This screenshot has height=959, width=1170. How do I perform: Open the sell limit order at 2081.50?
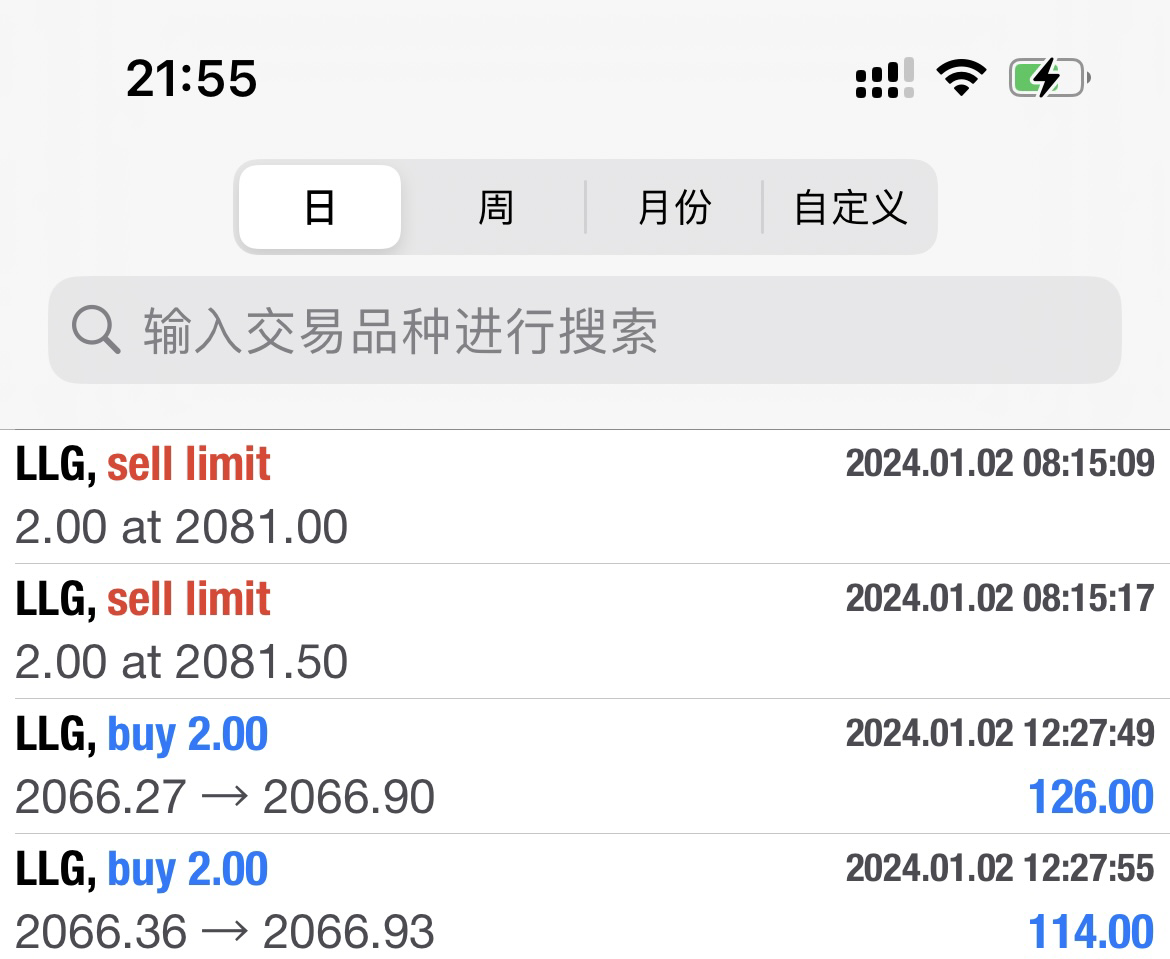[x=585, y=631]
